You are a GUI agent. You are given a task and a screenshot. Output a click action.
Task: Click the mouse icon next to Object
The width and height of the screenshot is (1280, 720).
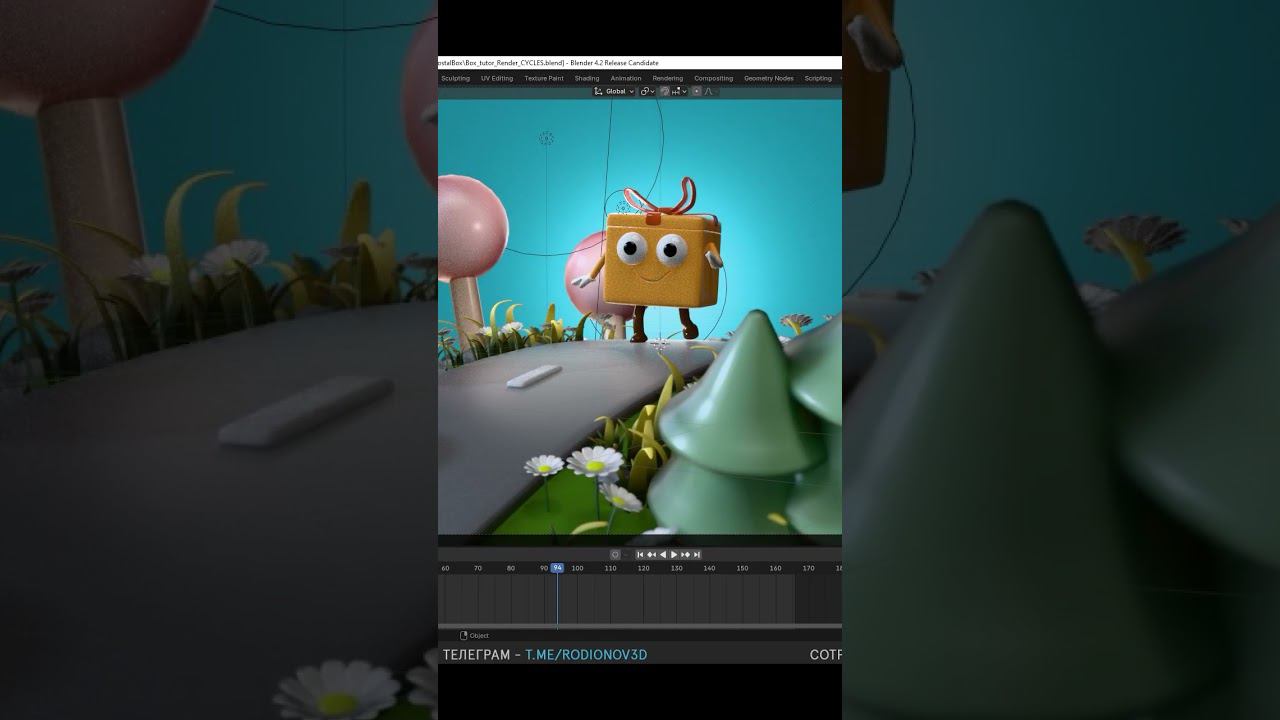coord(463,635)
